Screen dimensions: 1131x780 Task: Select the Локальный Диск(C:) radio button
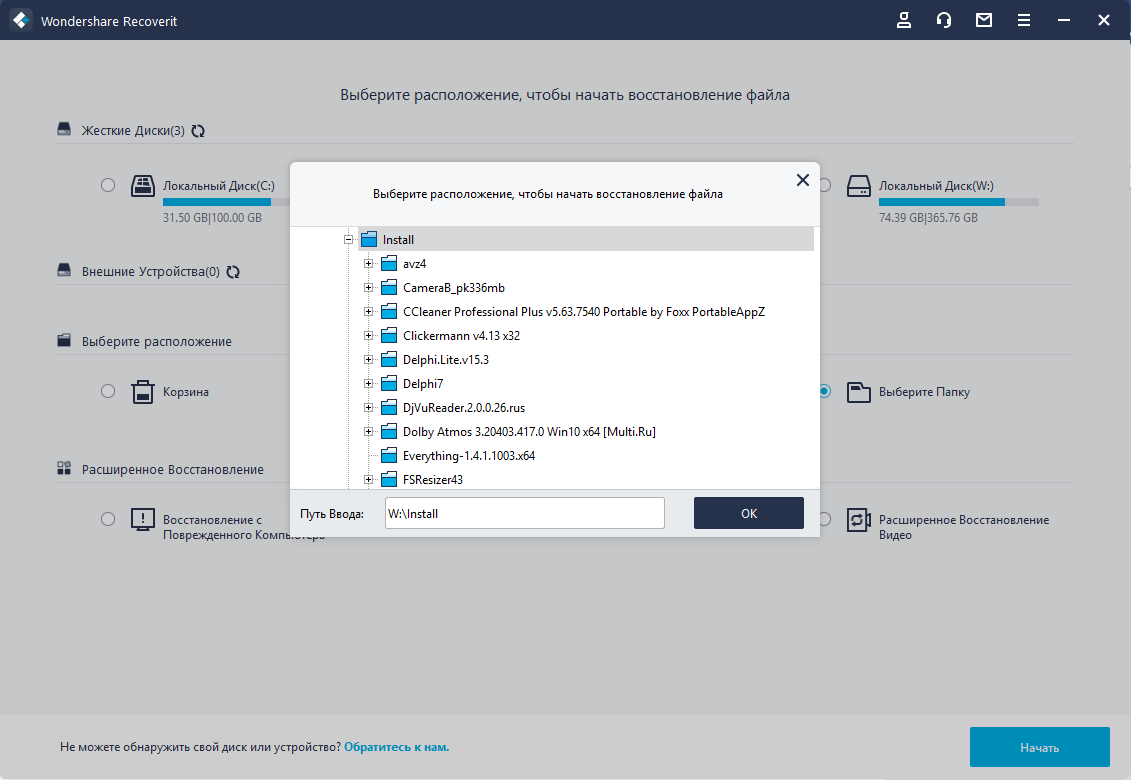coord(107,185)
